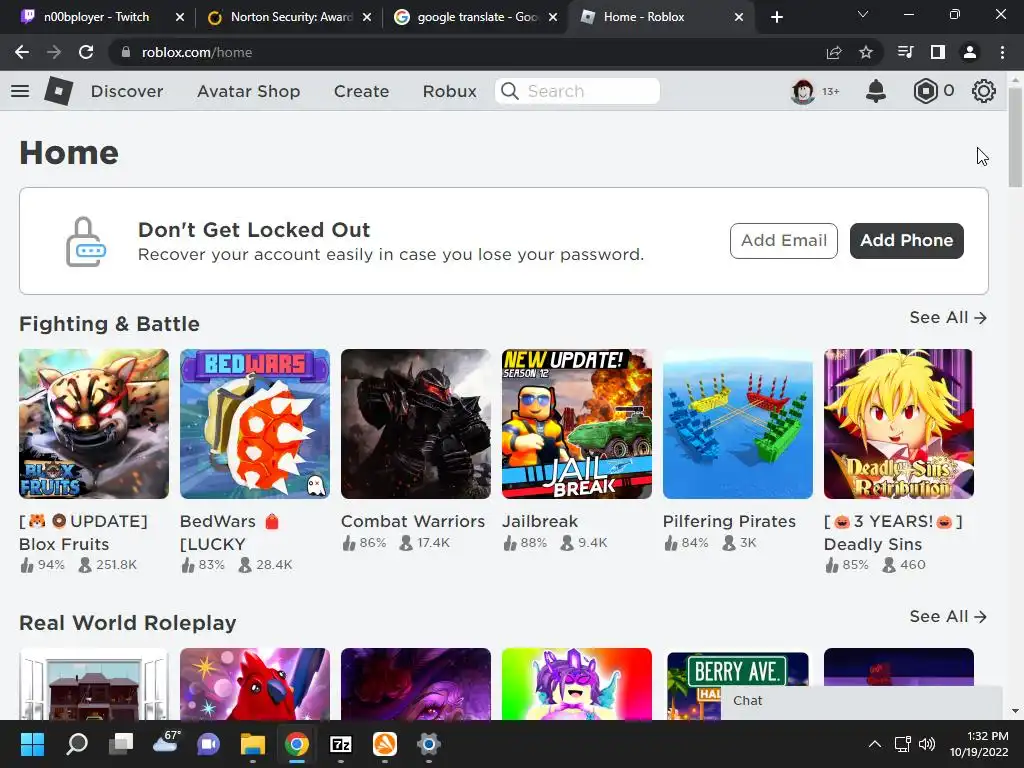
Task: Open the clock showing 1:32 PM
Action: pyautogui.click(x=979, y=744)
